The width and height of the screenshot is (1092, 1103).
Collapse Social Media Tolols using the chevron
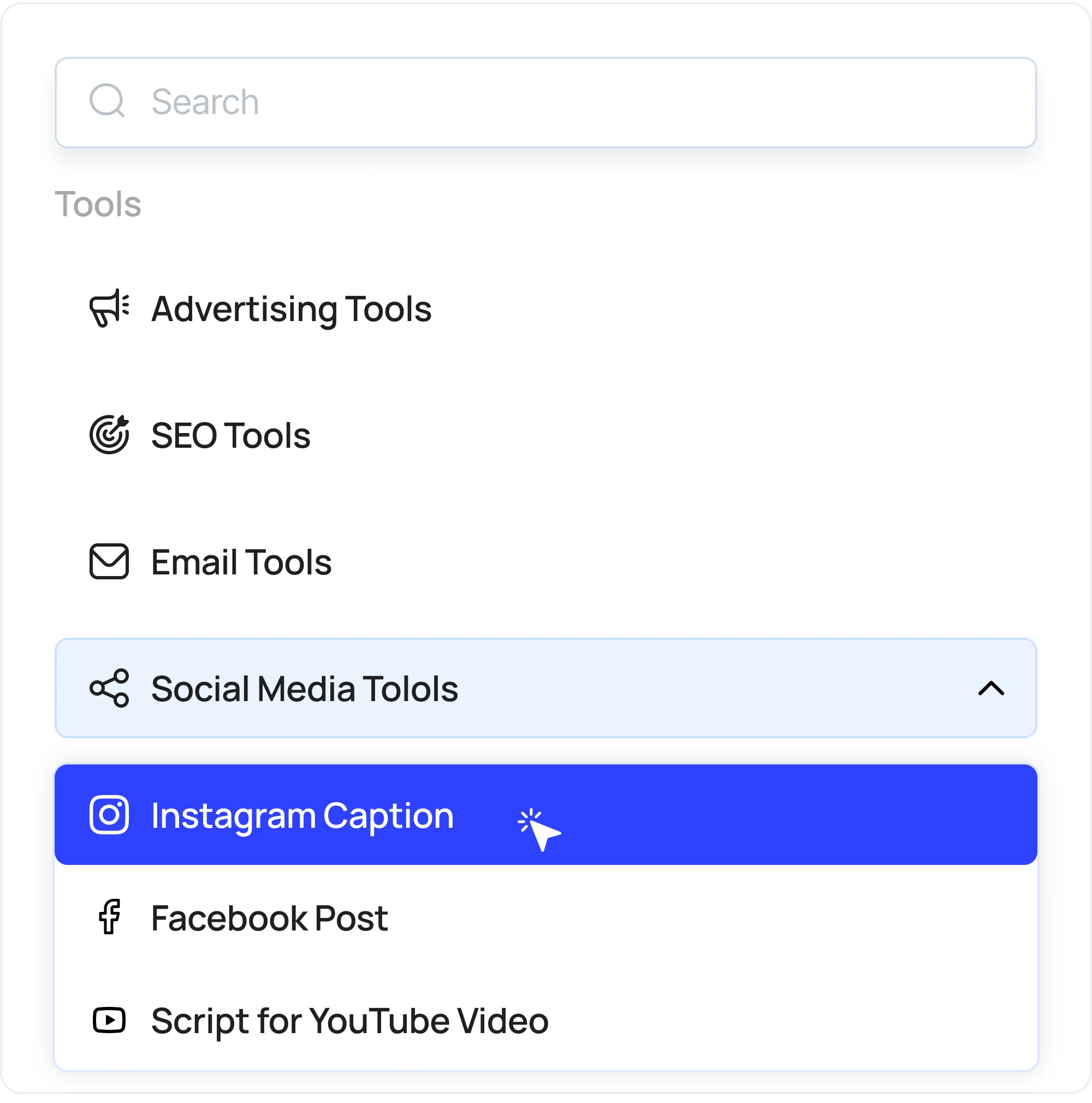(992, 689)
